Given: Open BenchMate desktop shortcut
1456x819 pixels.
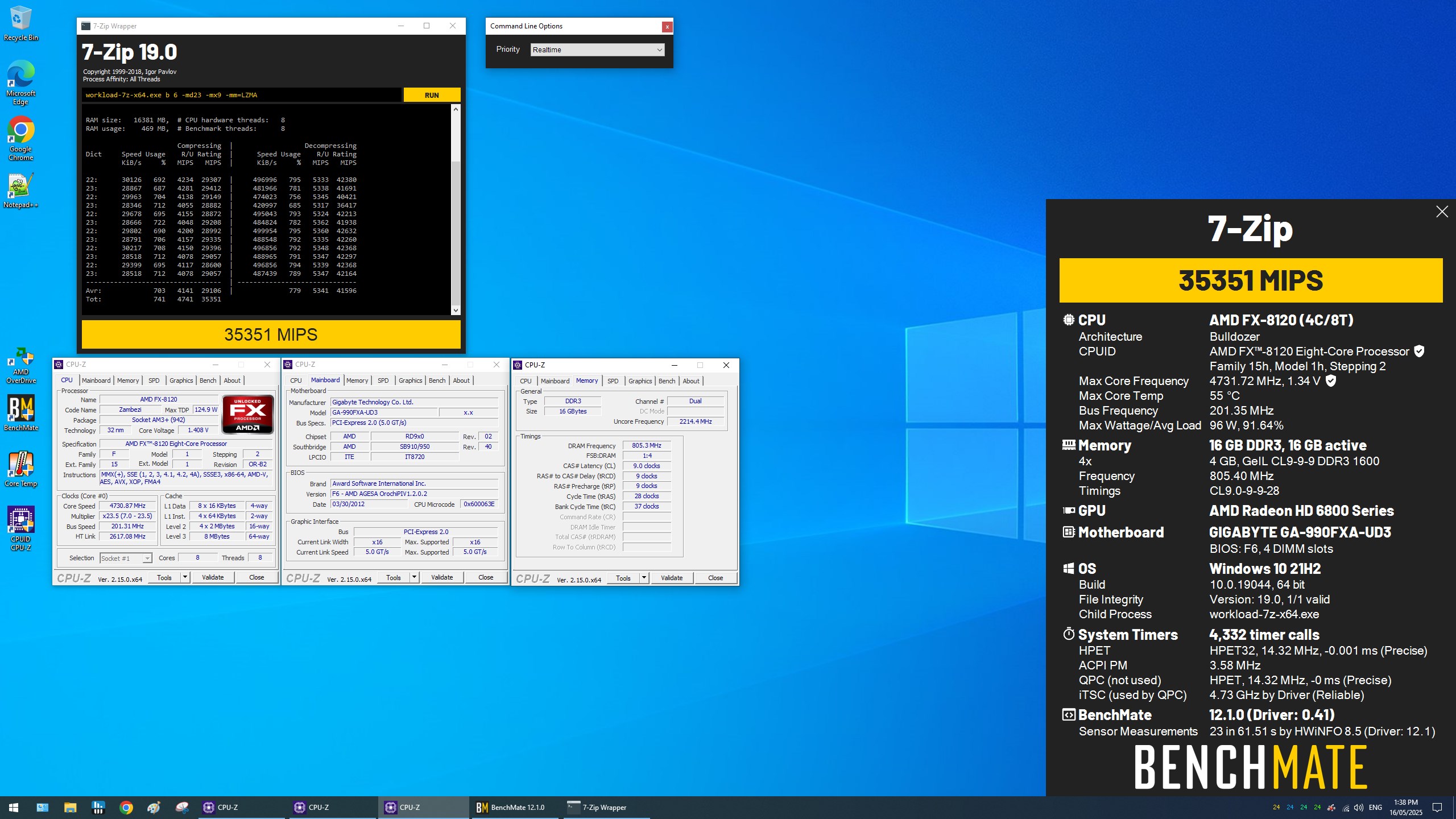Looking at the screenshot, I should 20,413.
